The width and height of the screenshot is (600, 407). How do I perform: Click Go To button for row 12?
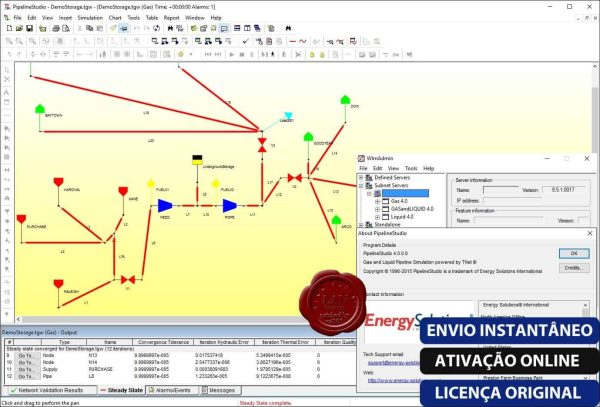pyautogui.click(x=26, y=376)
